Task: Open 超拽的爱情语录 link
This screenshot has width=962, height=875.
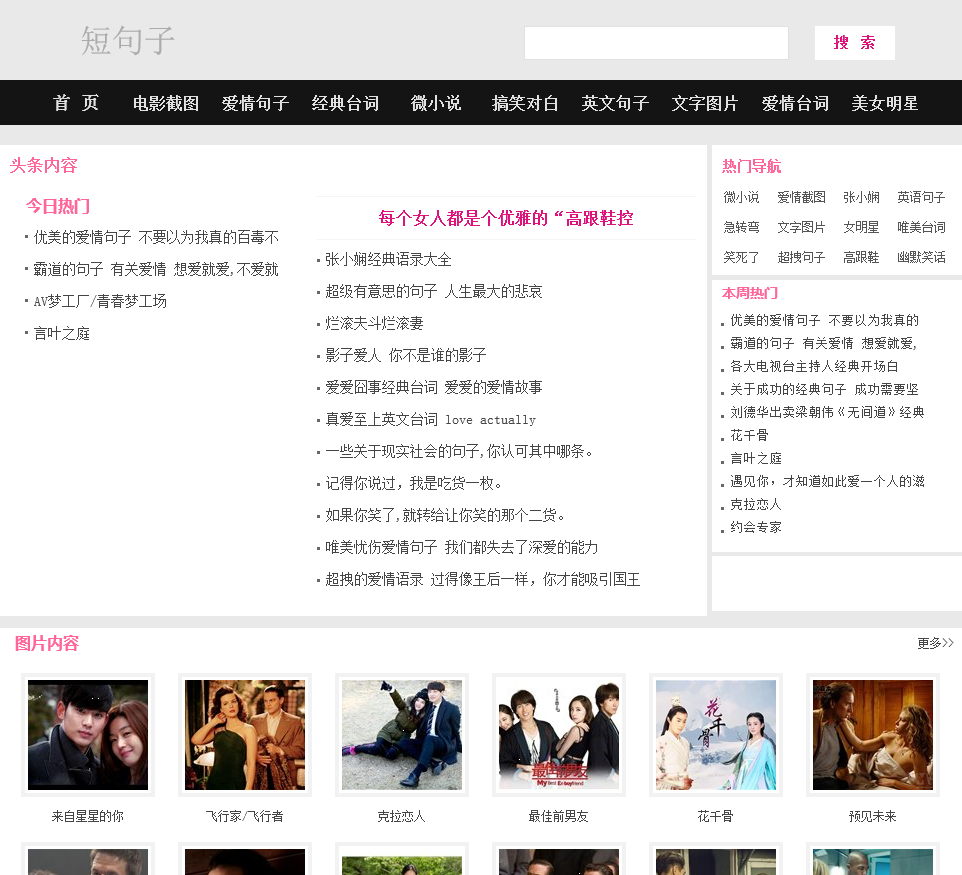Action: (483, 579)
